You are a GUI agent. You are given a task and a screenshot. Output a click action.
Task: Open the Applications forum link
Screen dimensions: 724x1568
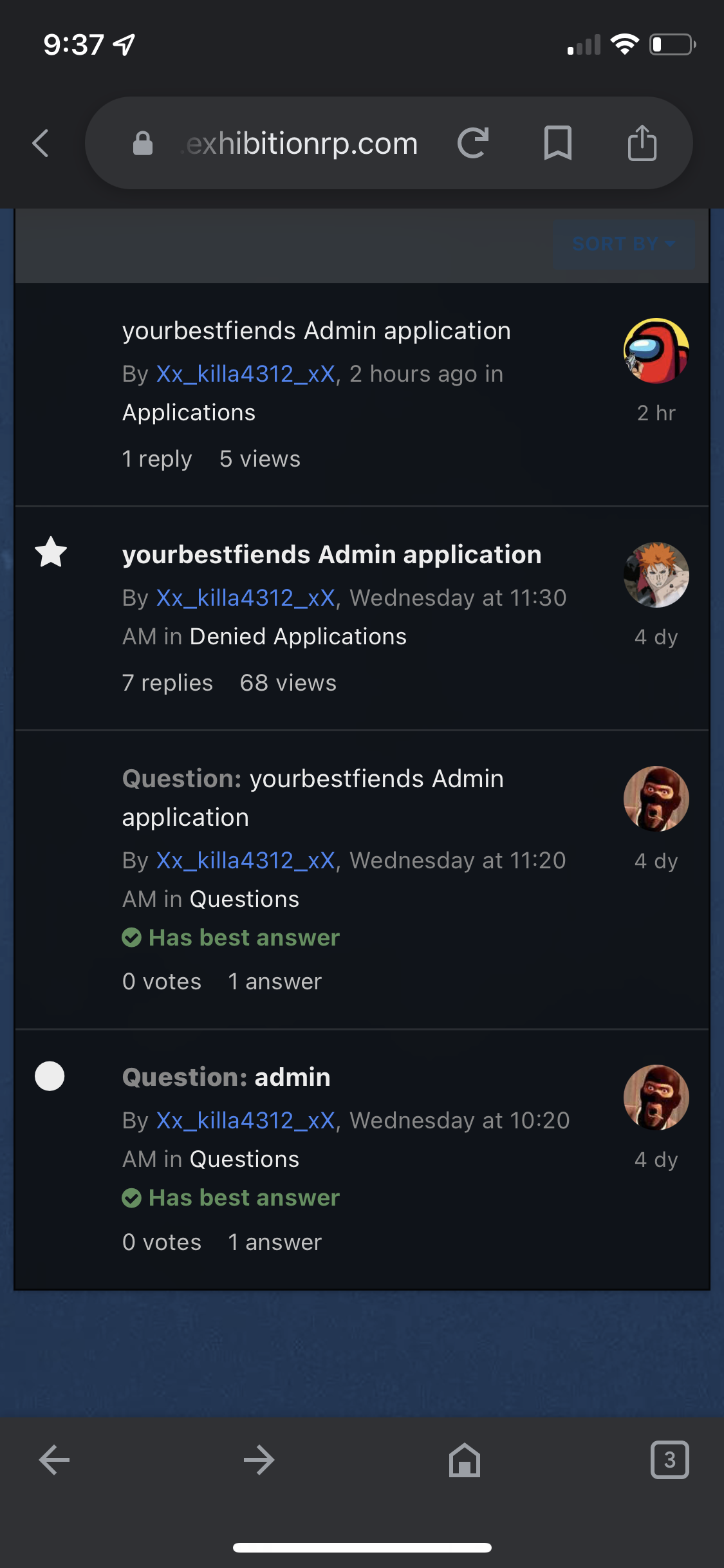pyautogui.click(x=189, y=413)
